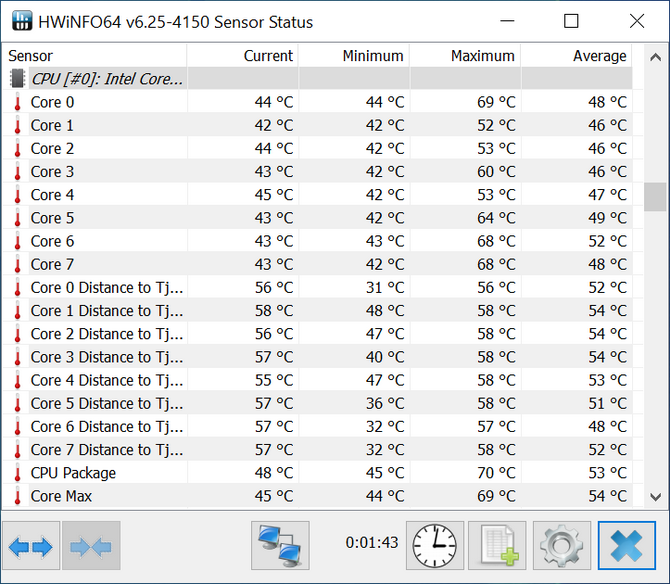670x584 pixels.
Task: Click the thermometer icon next to Core Max
Action: [18, 496]
